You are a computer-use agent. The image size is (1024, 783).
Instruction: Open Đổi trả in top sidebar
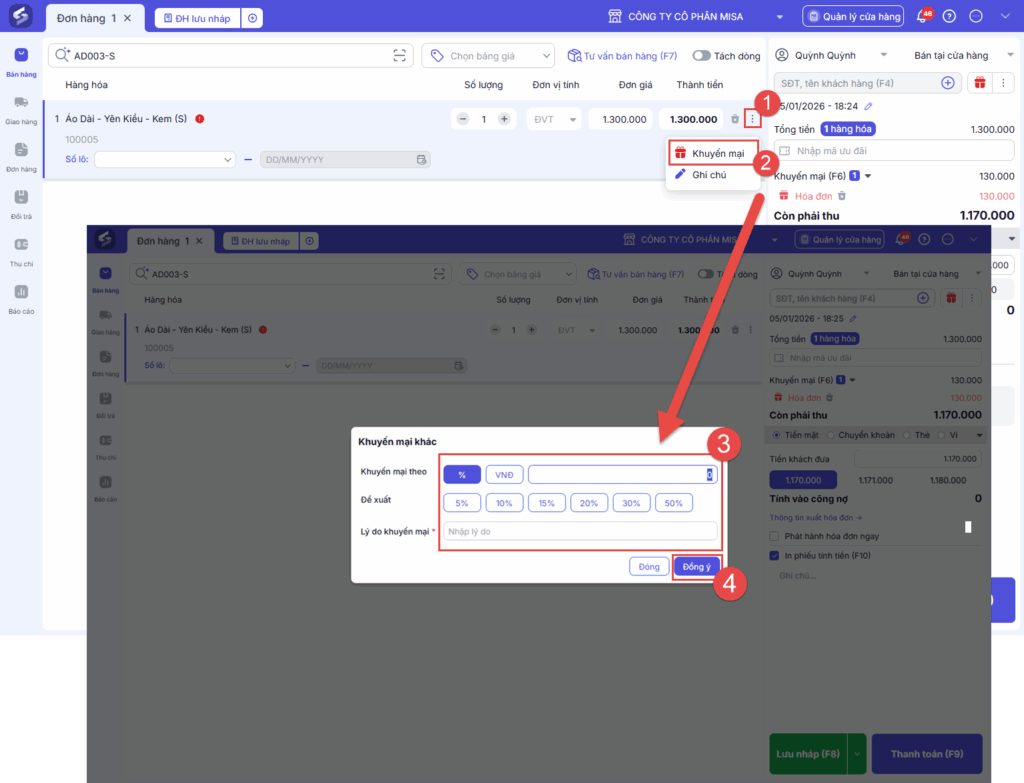click(x=21, y=204)
